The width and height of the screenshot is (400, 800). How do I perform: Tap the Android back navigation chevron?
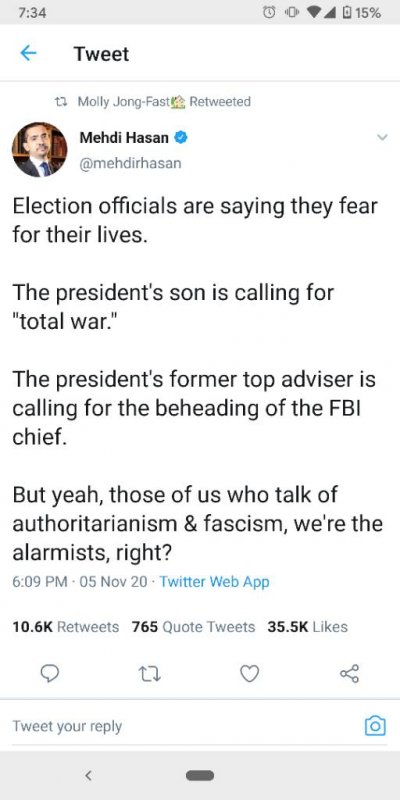(x=88, y=776)
